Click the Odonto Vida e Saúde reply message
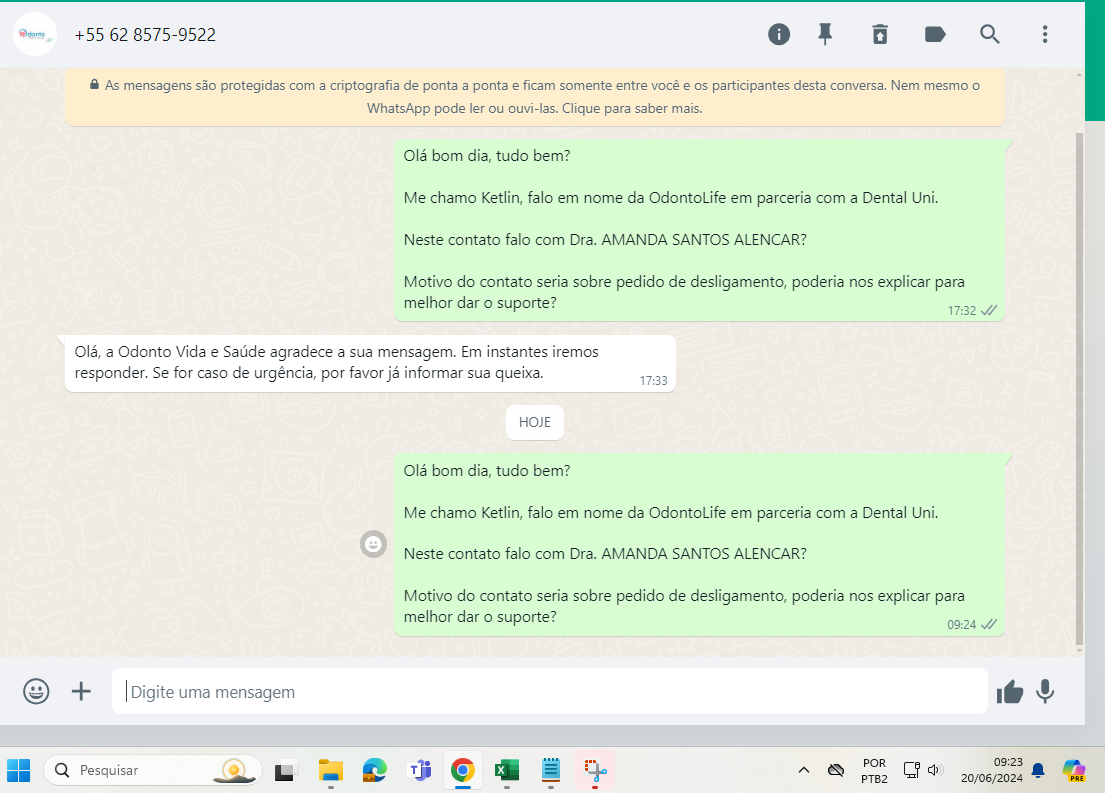The image size is (1105, 793). pyautogui.click(x=370, y=363)
